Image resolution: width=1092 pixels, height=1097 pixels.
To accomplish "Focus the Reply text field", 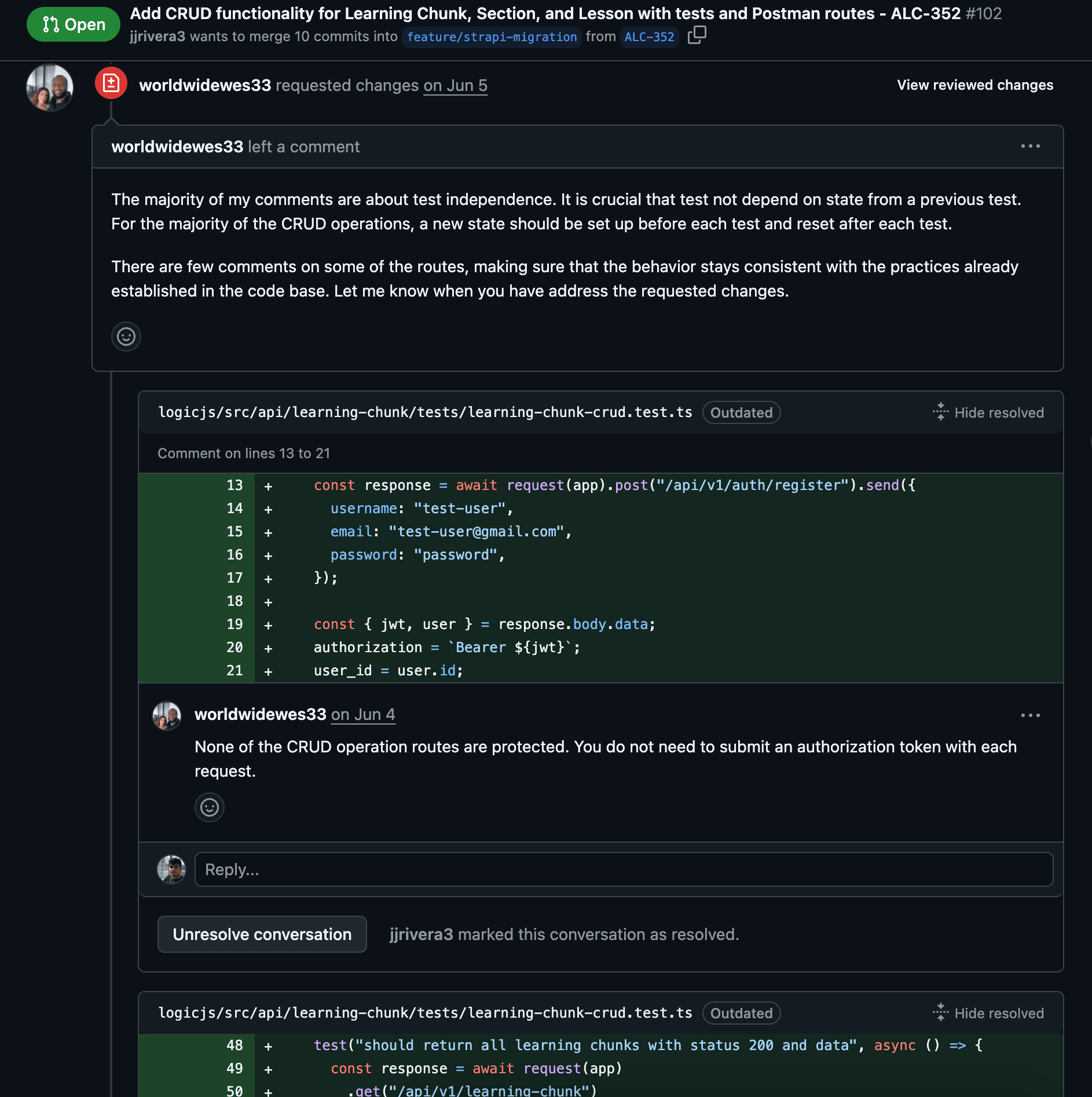I will click(x=624, y=869).
